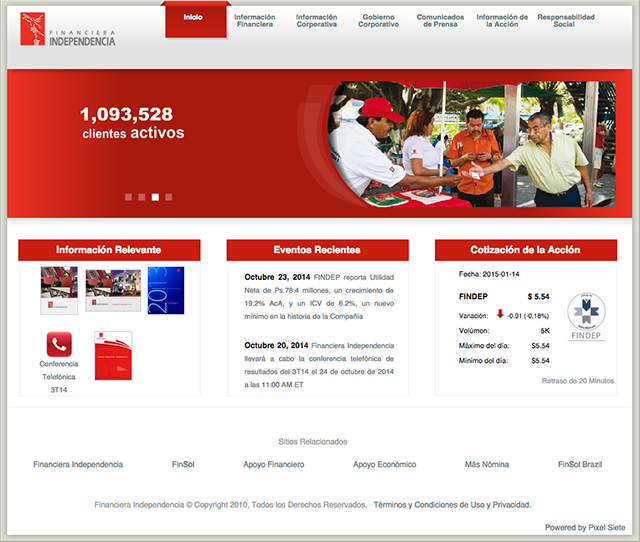Click the red down arrow beside Variación
The height and width of the screenshot is (542, 640).
click(500, 314)
